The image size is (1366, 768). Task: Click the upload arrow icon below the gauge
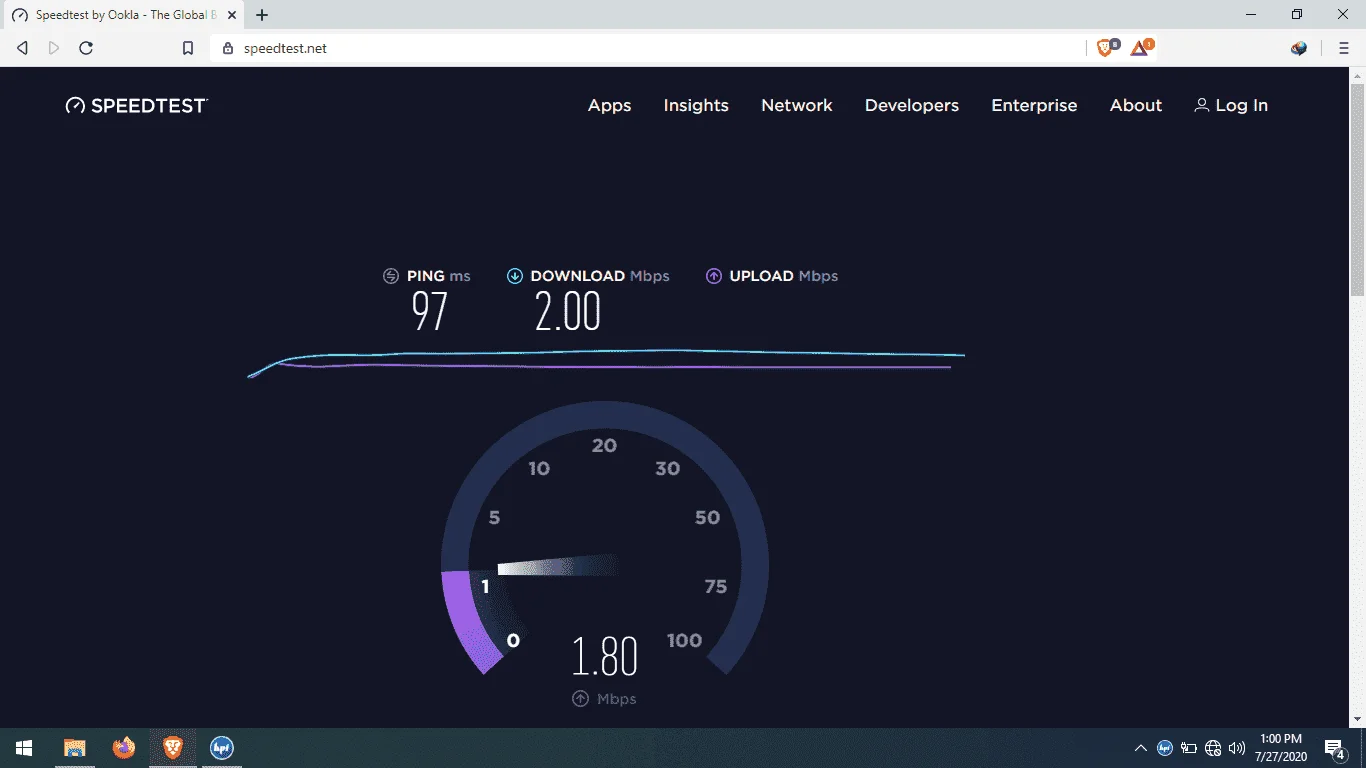(580, 699)
